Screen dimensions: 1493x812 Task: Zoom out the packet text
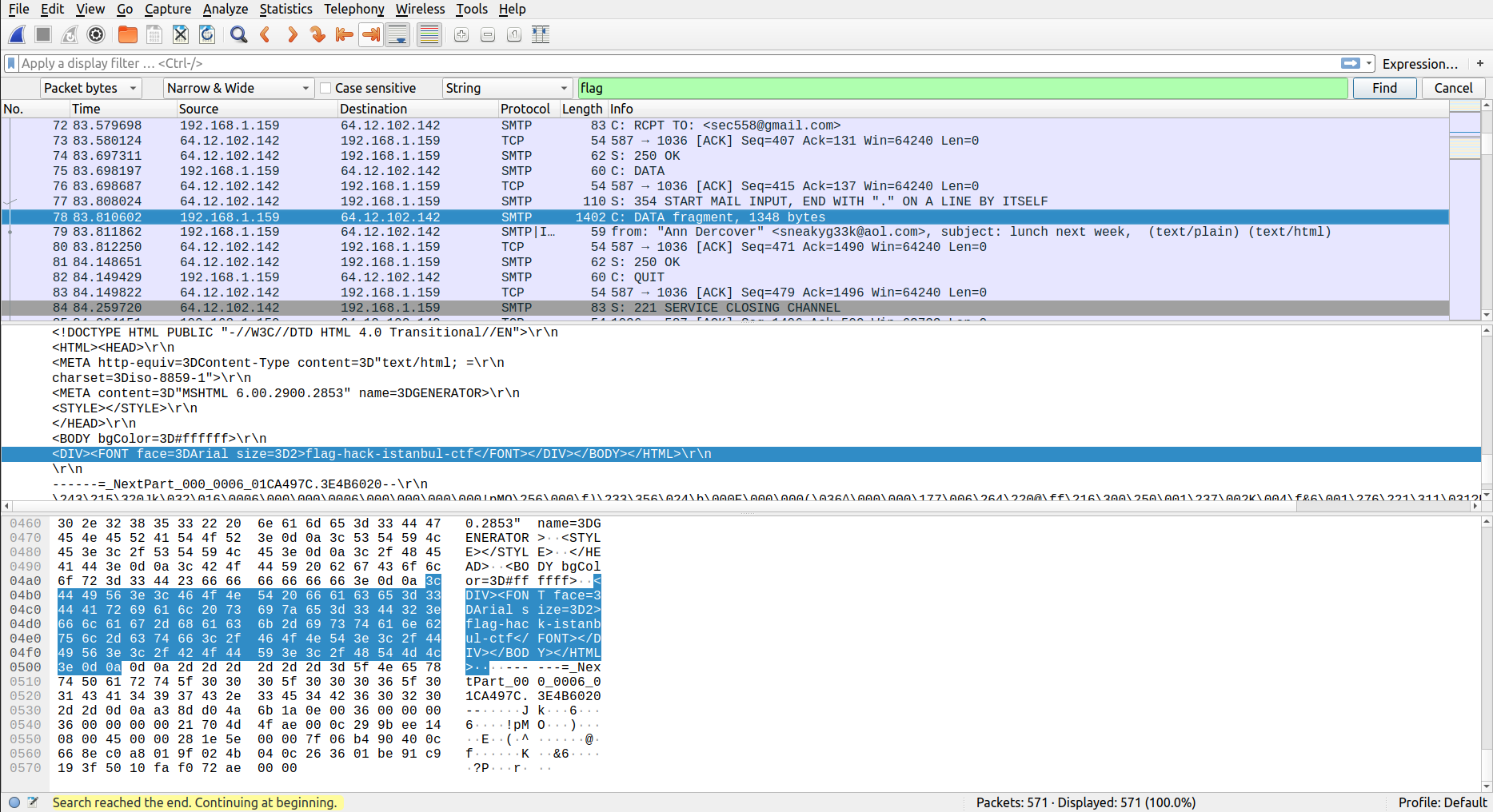(488, 34)
